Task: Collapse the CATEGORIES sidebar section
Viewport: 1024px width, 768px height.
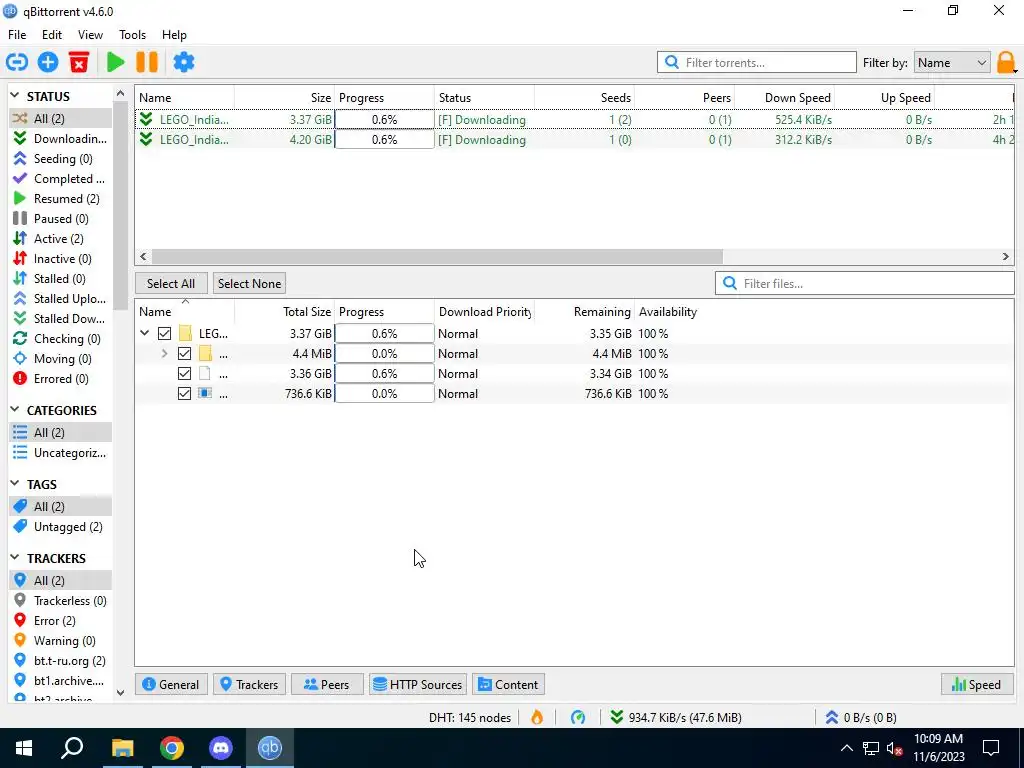Action: coord(15,410)
